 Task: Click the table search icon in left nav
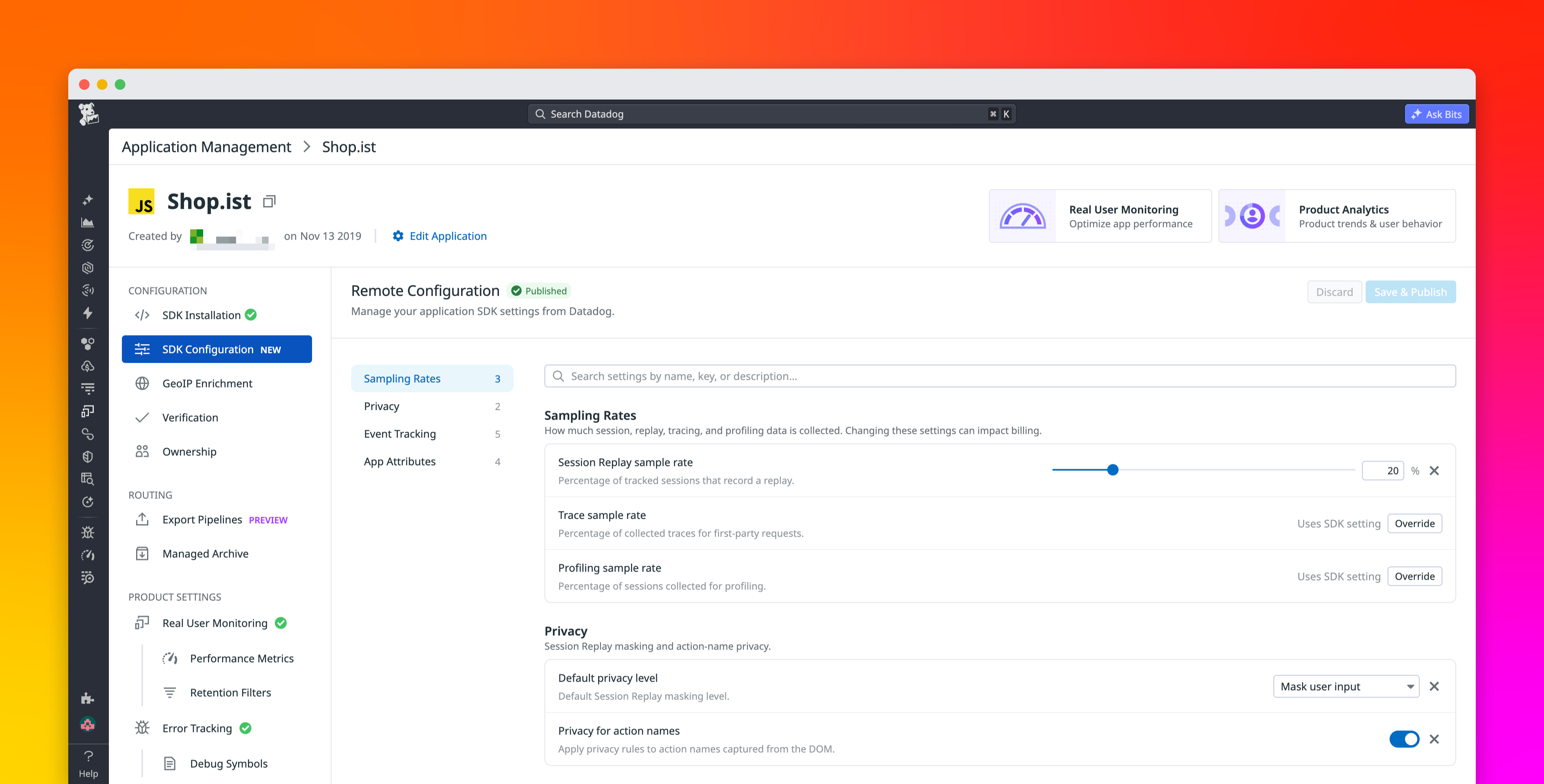(x=87, y=479)
